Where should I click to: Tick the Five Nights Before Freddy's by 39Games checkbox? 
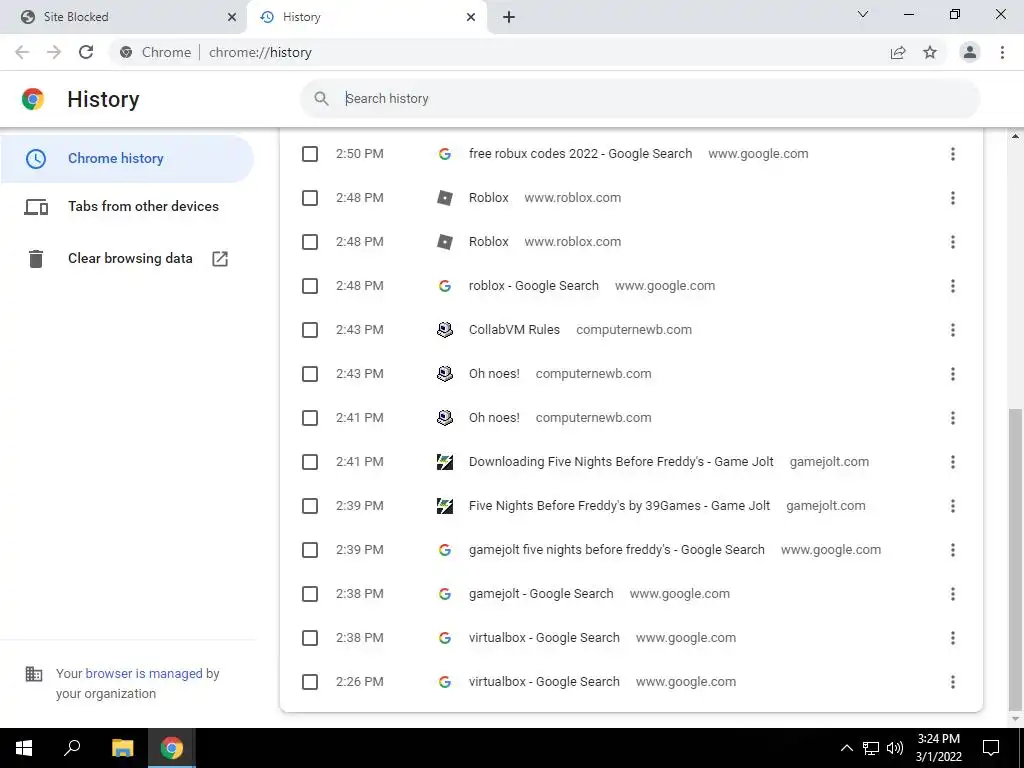point(310,506)
